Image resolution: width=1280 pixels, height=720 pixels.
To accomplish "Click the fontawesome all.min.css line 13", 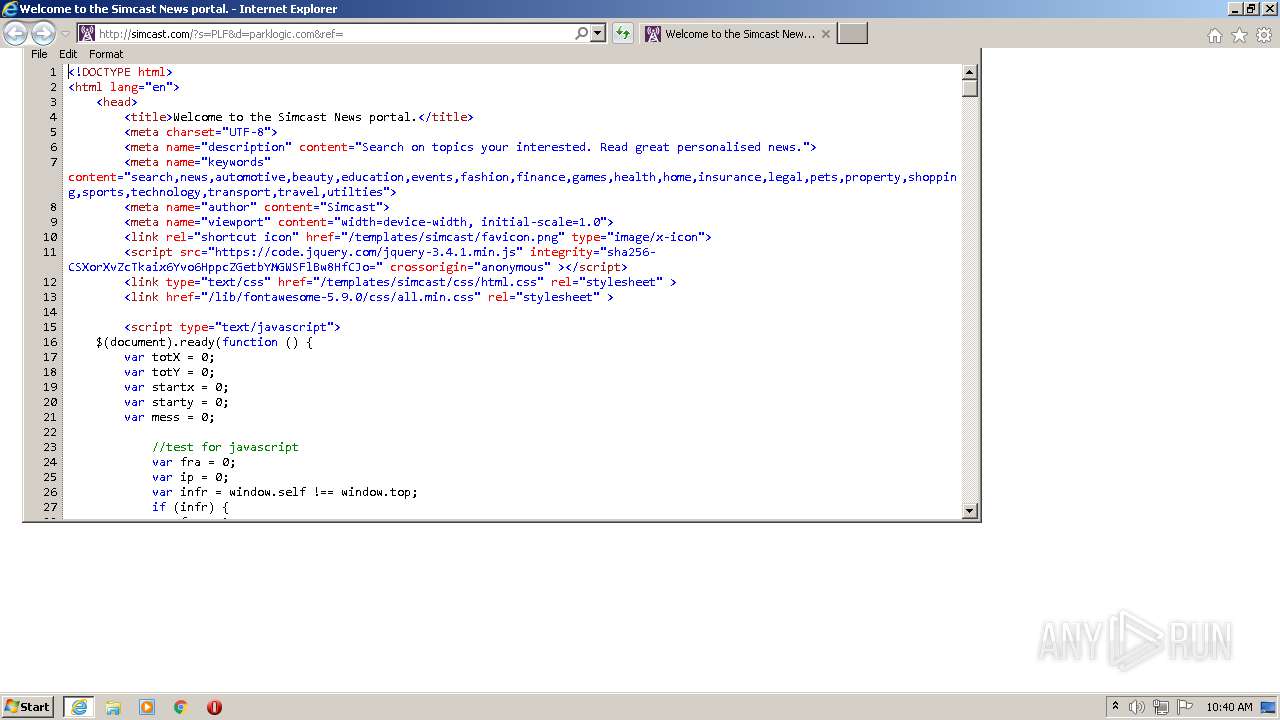I will (369, 297).
